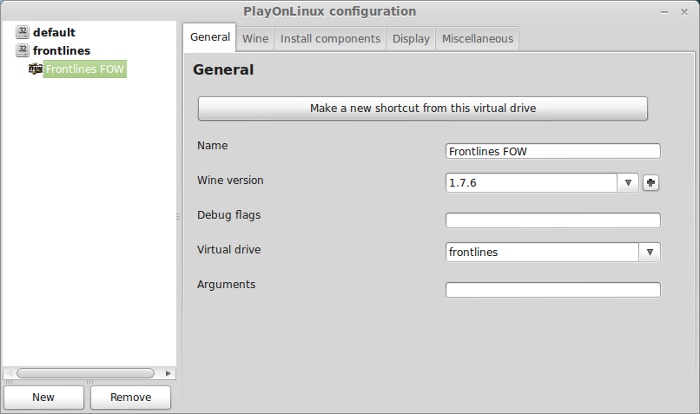This screenshot has width=700, height=414.
Task: Click the sidebar horizontal scrollbar thumb
Action: pyautogui.click(x=85, y=373)
